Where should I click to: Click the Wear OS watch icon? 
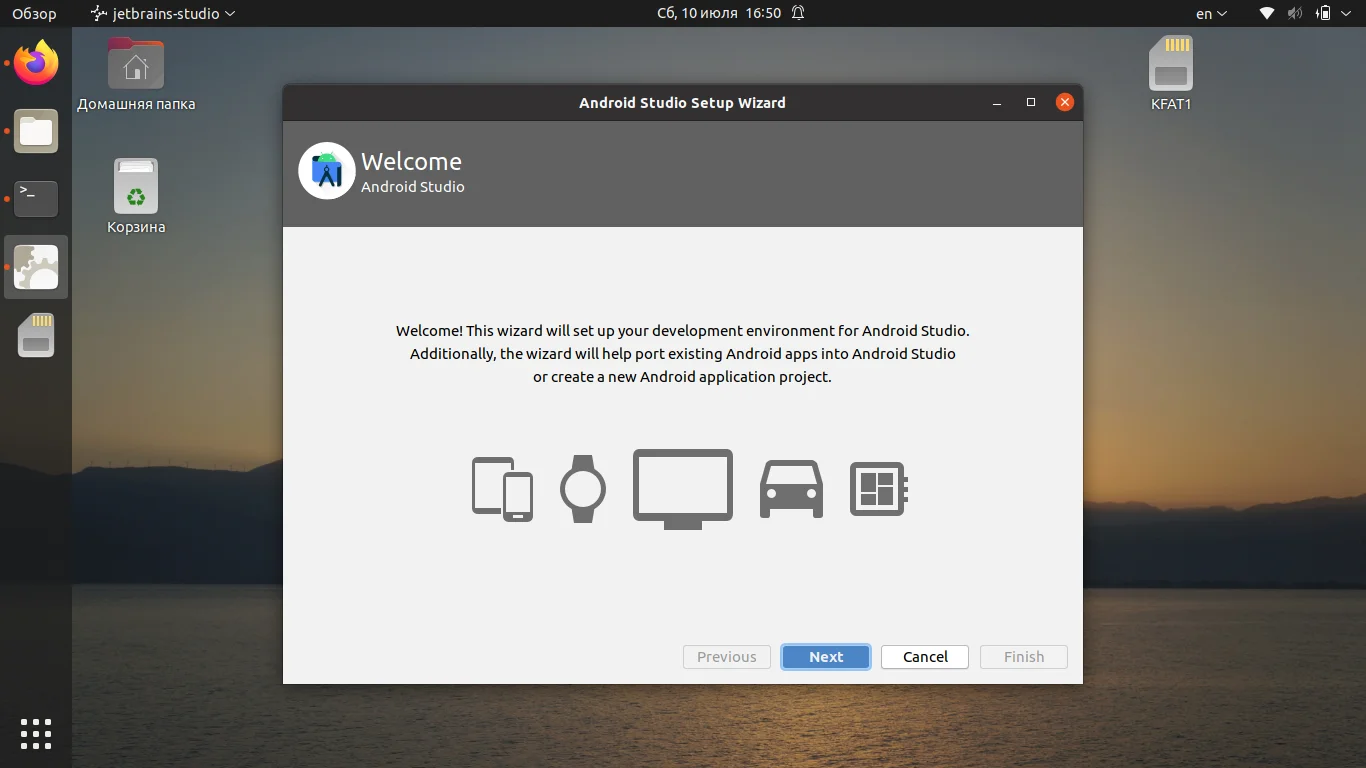tap(583, 489)
